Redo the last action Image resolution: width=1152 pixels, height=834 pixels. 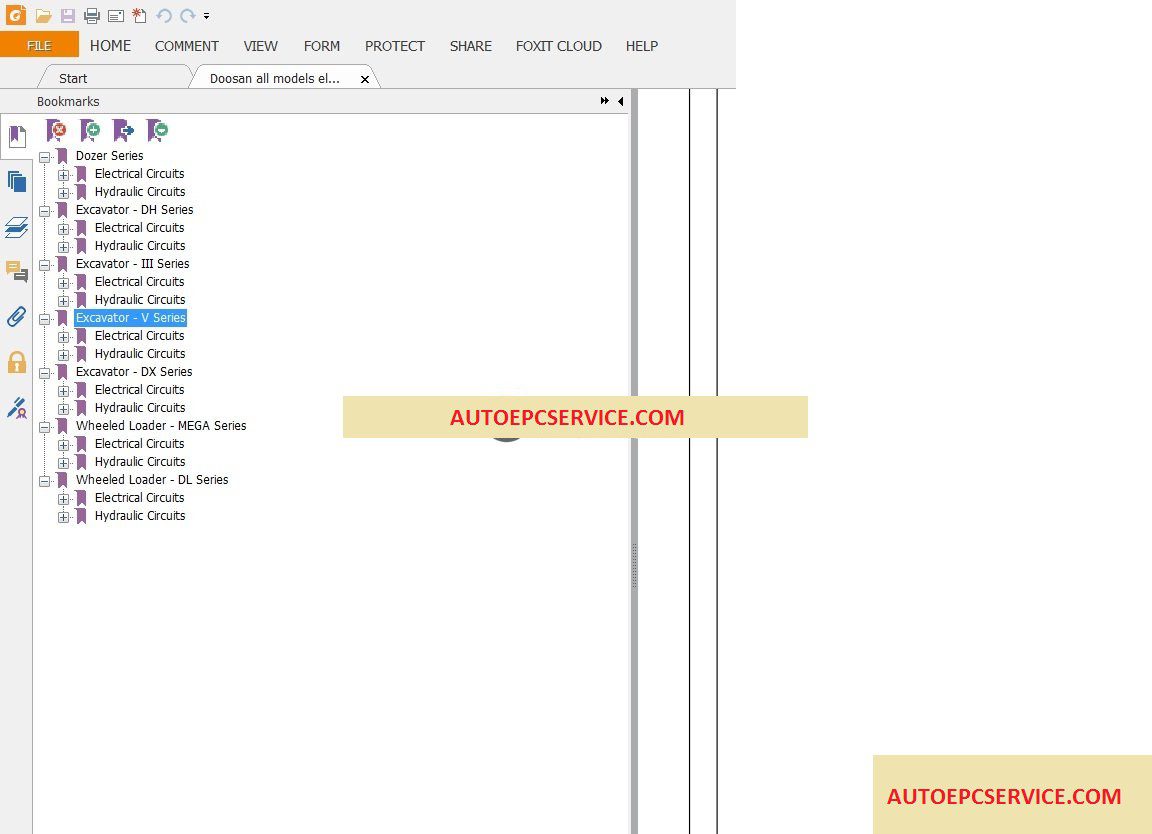click(x=187, y=15)
